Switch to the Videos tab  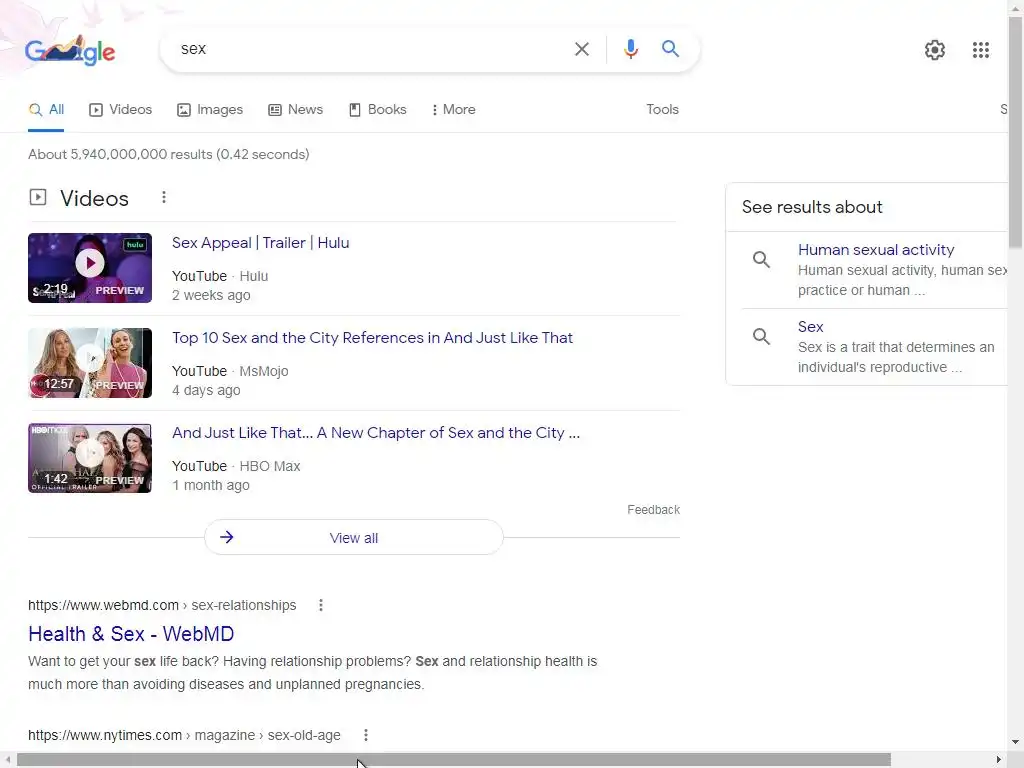click(120, 110)
